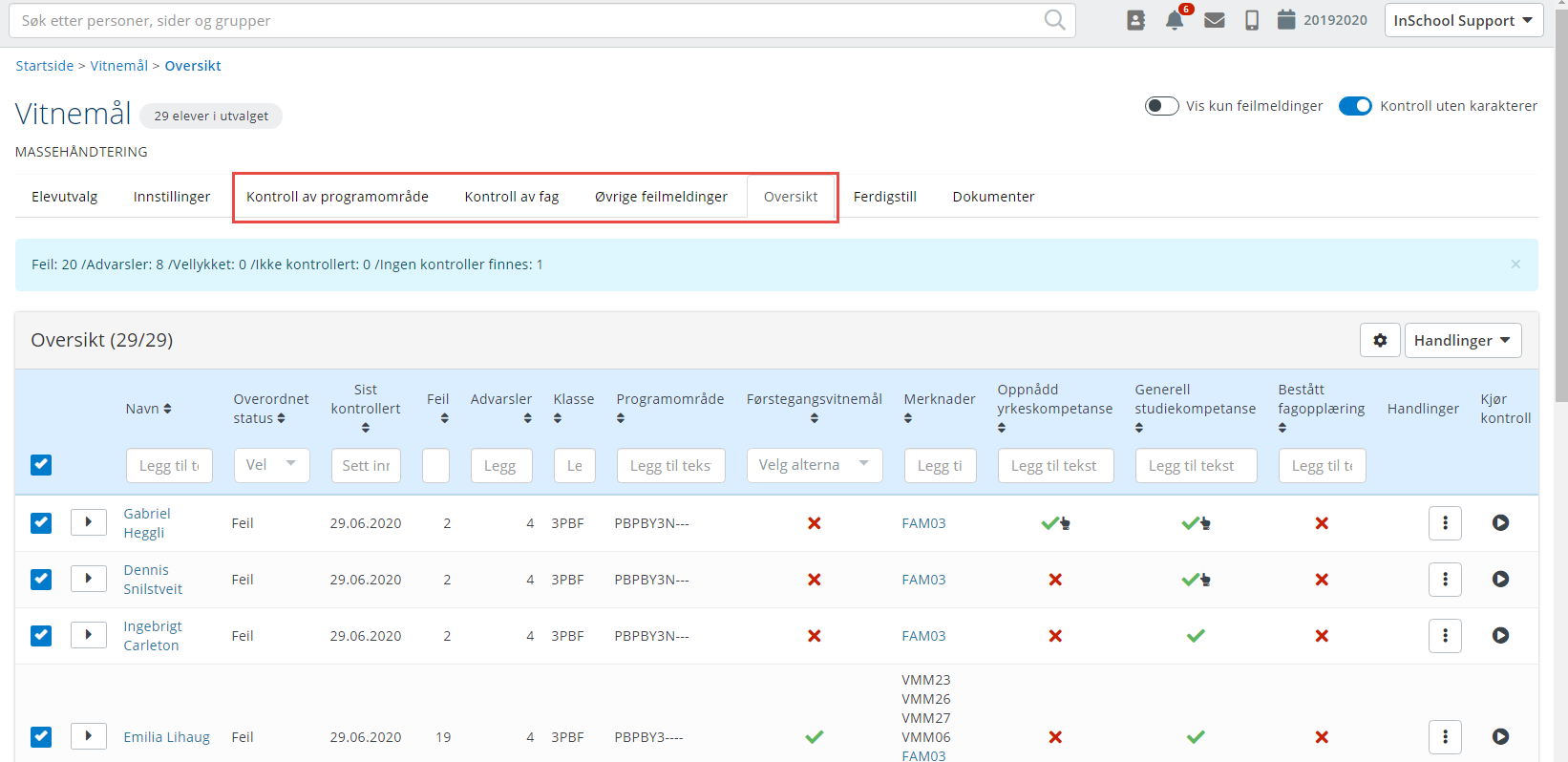Click FAM03 remark for Gabriel Heggli
Image resolution: width=1568 pixels, height=762 pixels.
(x=923, y=523)
